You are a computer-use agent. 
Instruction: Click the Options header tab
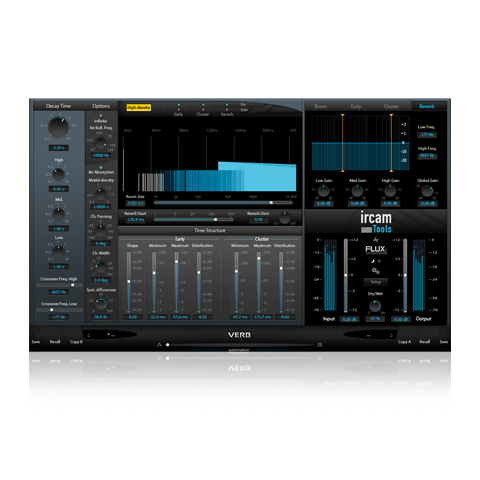coord(101,106)
